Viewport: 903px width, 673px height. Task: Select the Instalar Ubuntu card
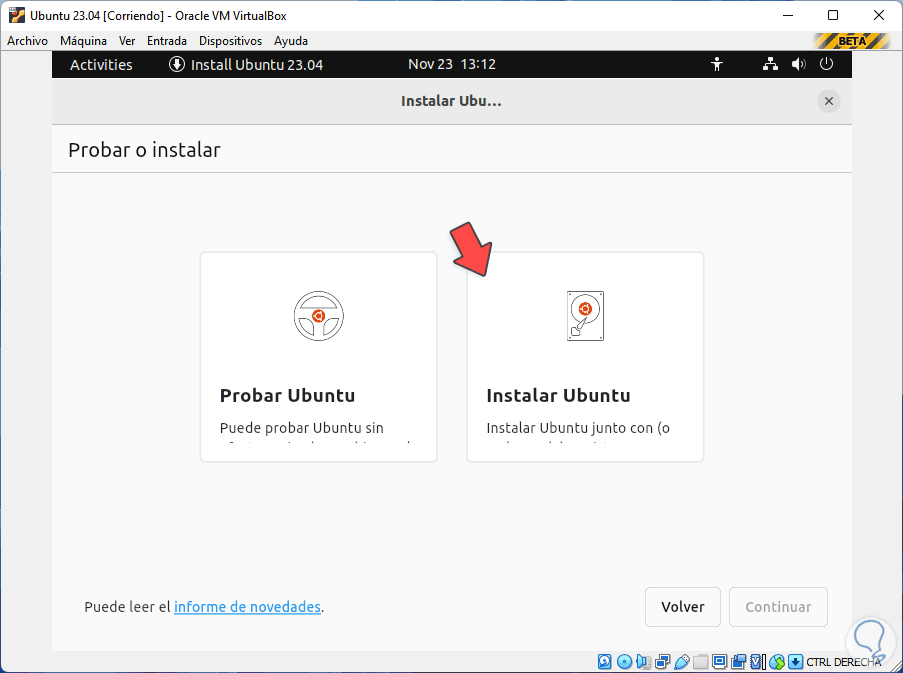click(x=585, y=357)
